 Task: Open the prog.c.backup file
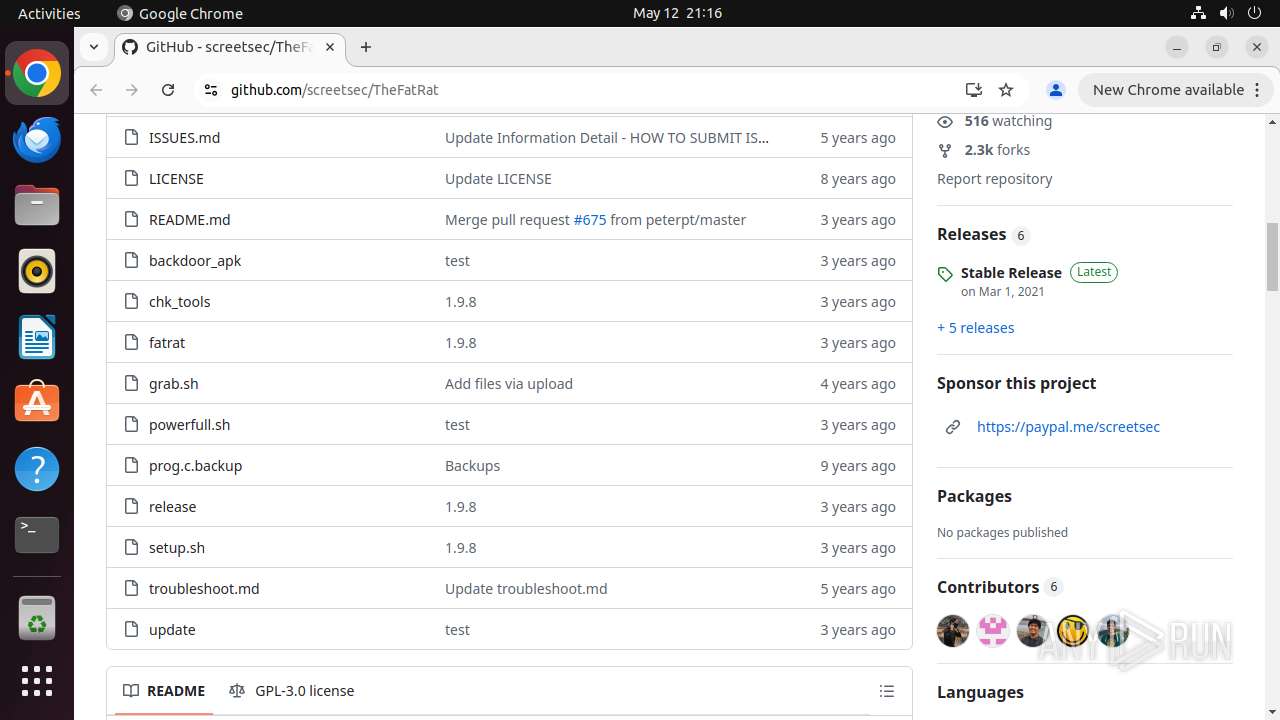click(x=195, y=466)
